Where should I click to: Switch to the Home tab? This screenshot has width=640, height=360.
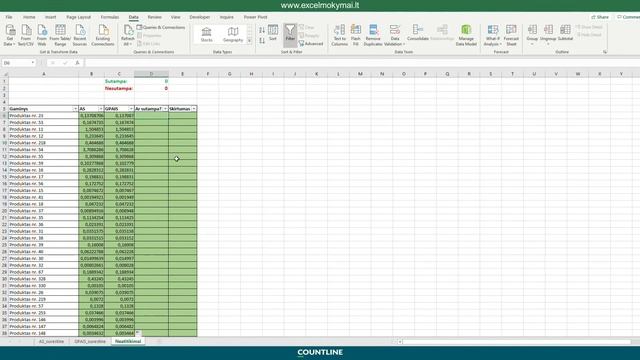tap(29, 17)
